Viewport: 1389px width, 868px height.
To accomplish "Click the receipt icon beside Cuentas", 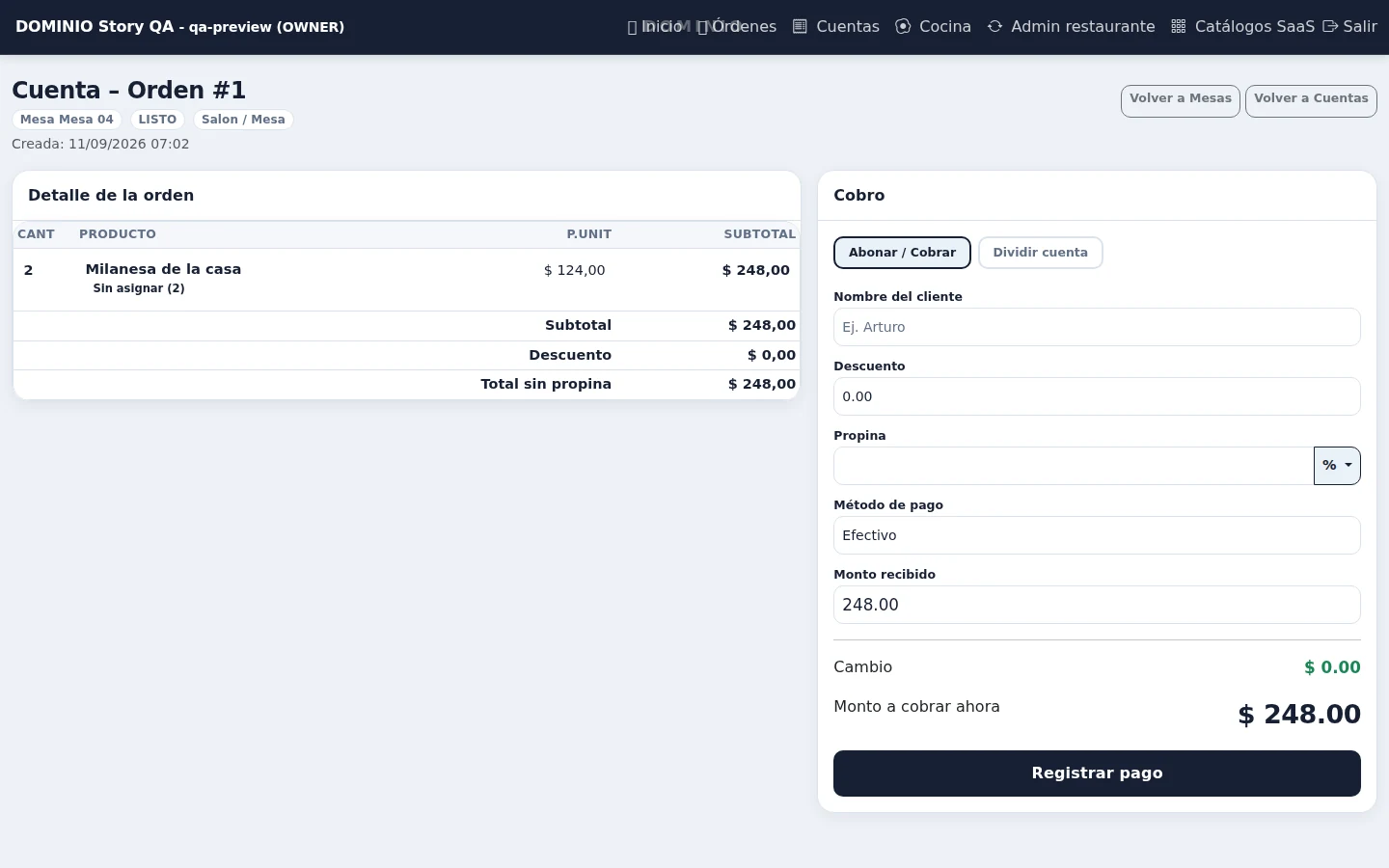I will point(800,27).
